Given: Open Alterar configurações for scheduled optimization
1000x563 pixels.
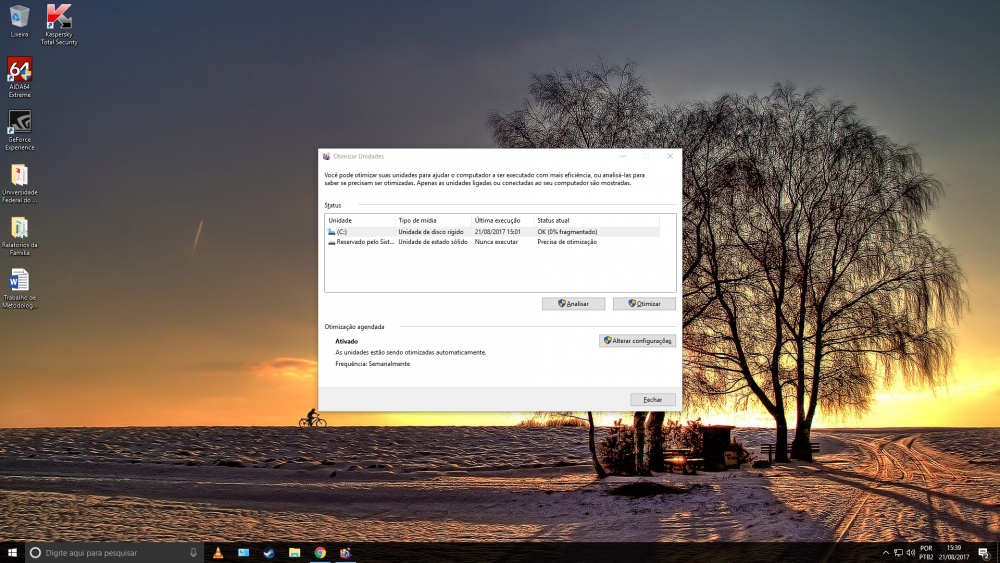Looking at the screenshot, I should pyautogui.click(x=637, y=341).
